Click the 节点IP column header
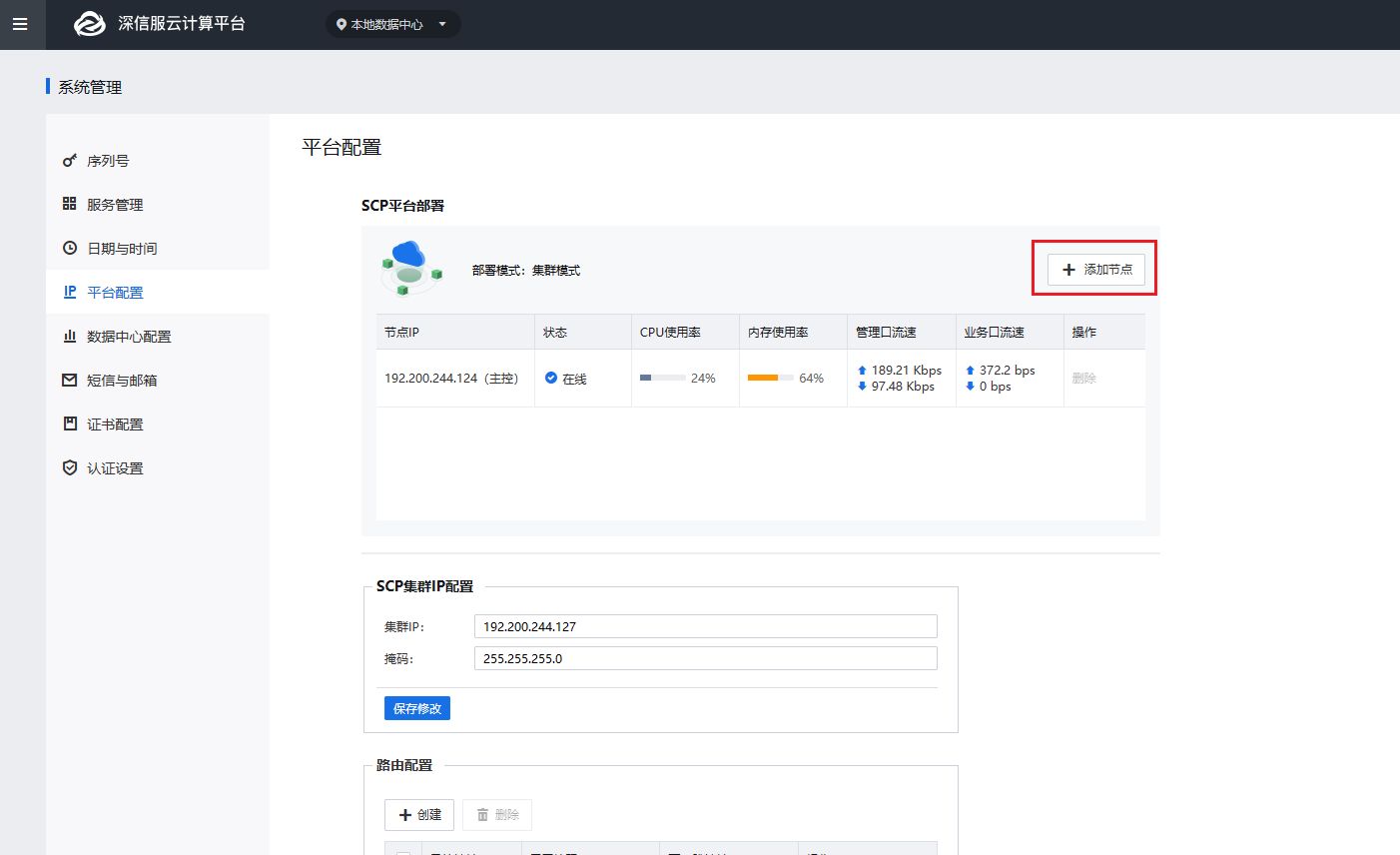The image size is (1400, 855). [455, 332]
